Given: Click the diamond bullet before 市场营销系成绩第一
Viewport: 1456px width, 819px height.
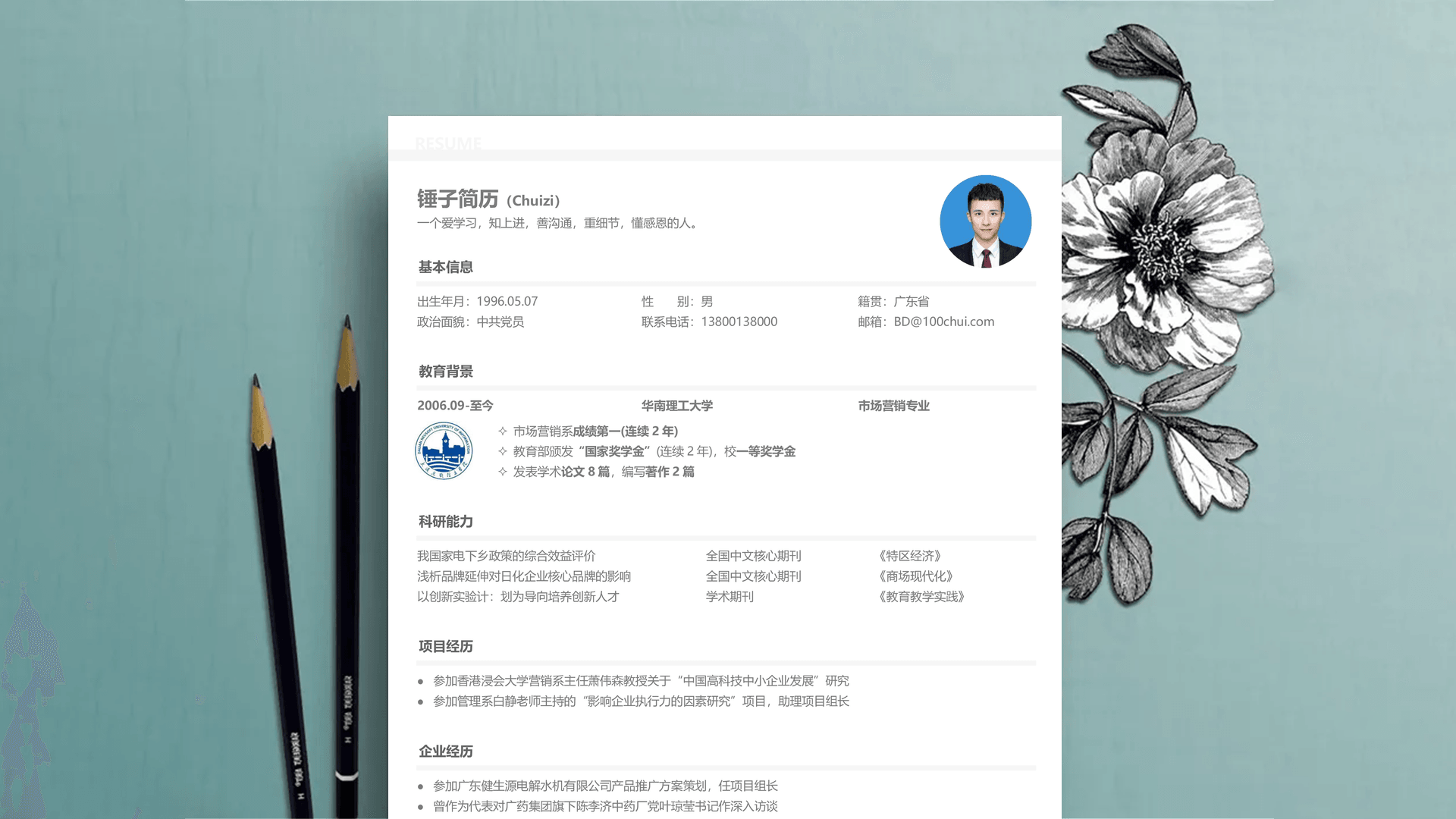Looking at the screenshot, I should coord(502,431).
